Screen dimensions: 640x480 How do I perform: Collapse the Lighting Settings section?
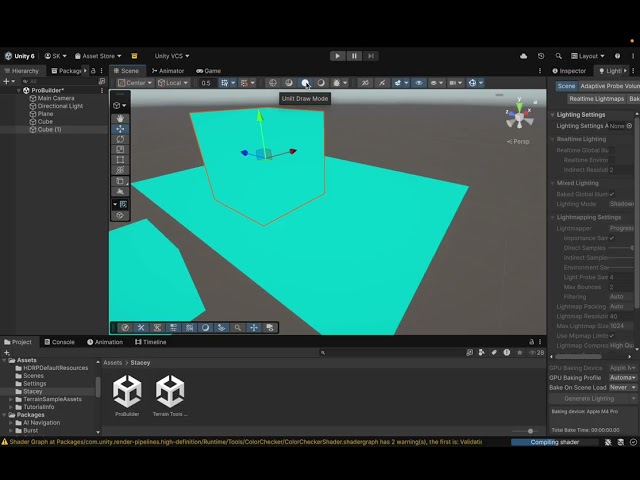pos(552,115)
